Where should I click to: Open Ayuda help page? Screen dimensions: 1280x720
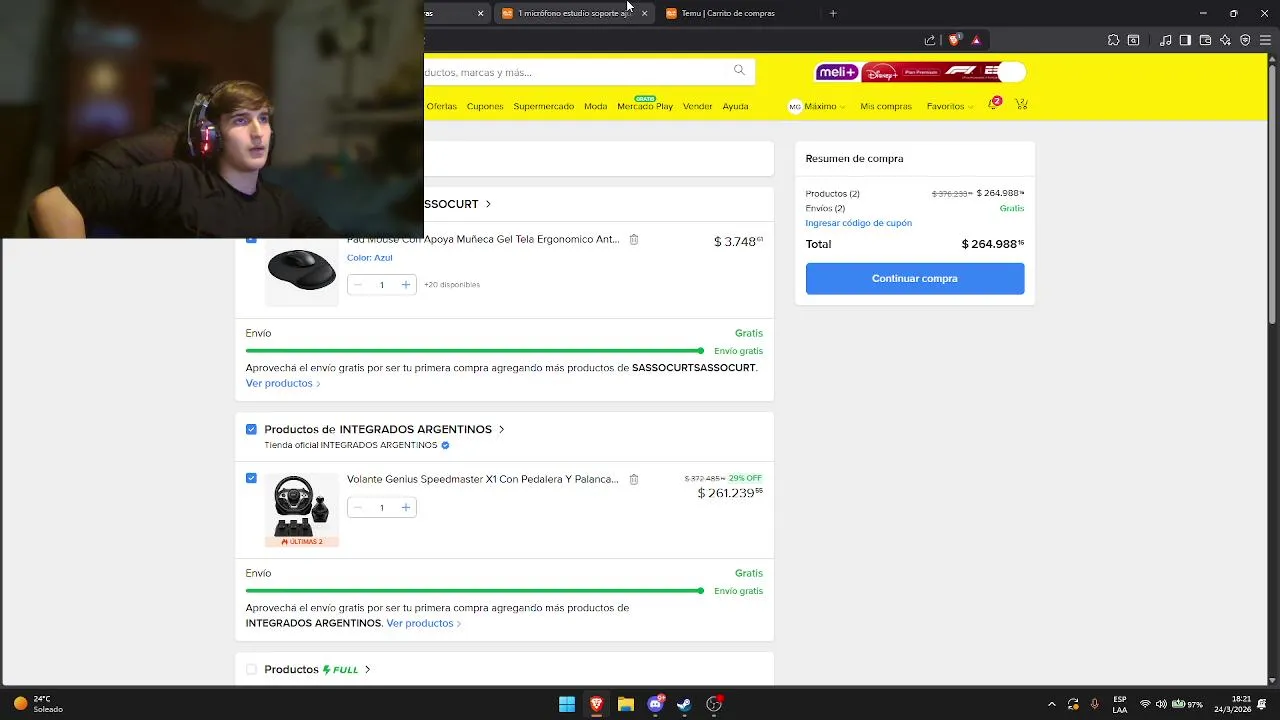pyautogui.click(x=735, y=106)
